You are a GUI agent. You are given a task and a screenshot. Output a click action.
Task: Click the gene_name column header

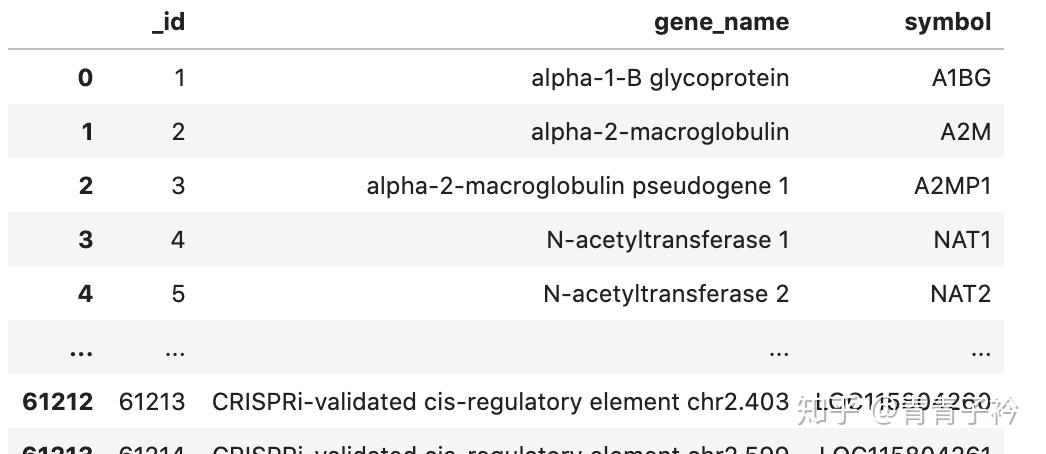point(721,22)
